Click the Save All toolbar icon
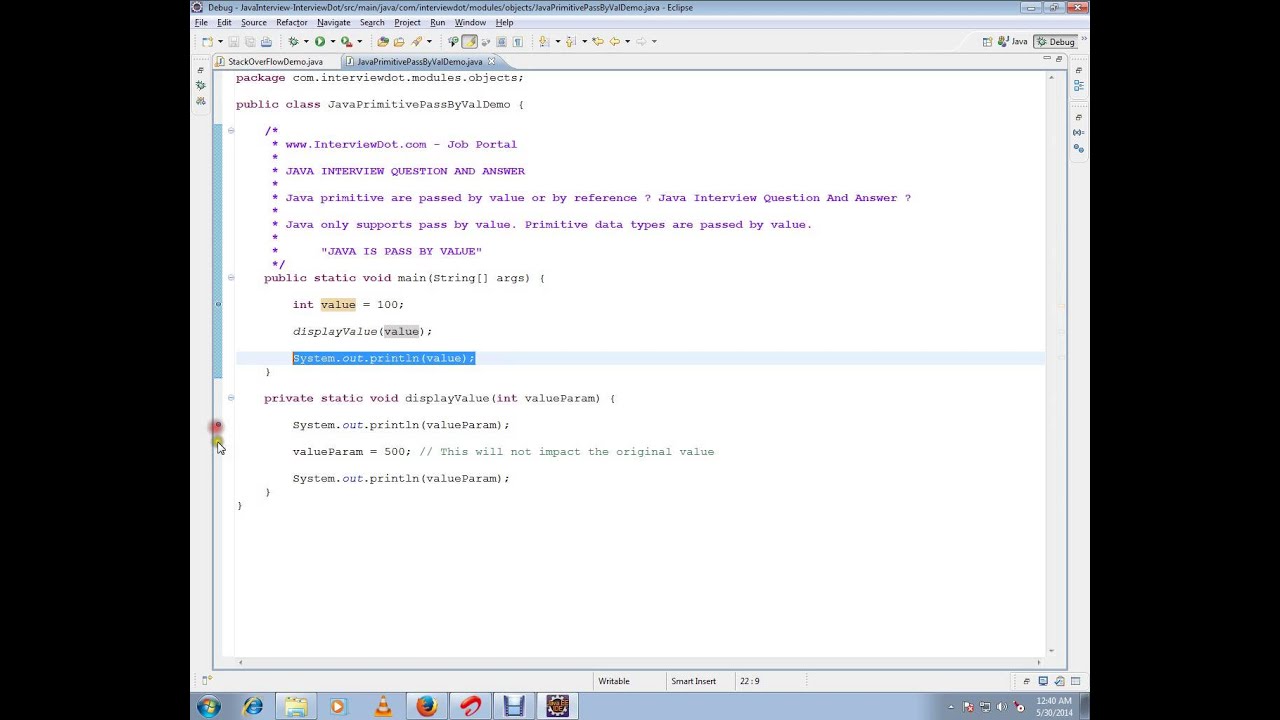 tap(250, 41)
